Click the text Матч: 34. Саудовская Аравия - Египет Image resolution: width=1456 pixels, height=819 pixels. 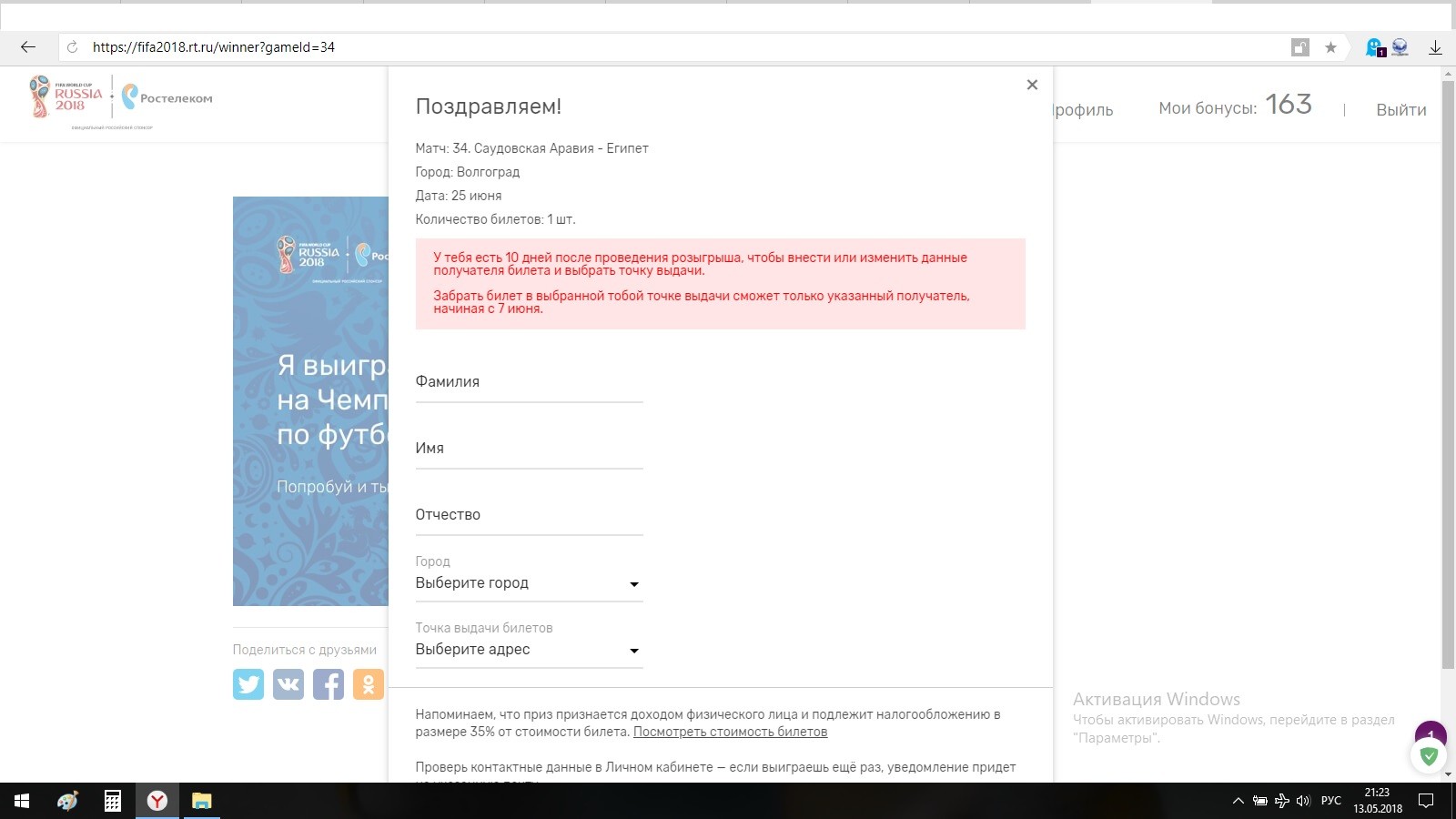[531, 148]
